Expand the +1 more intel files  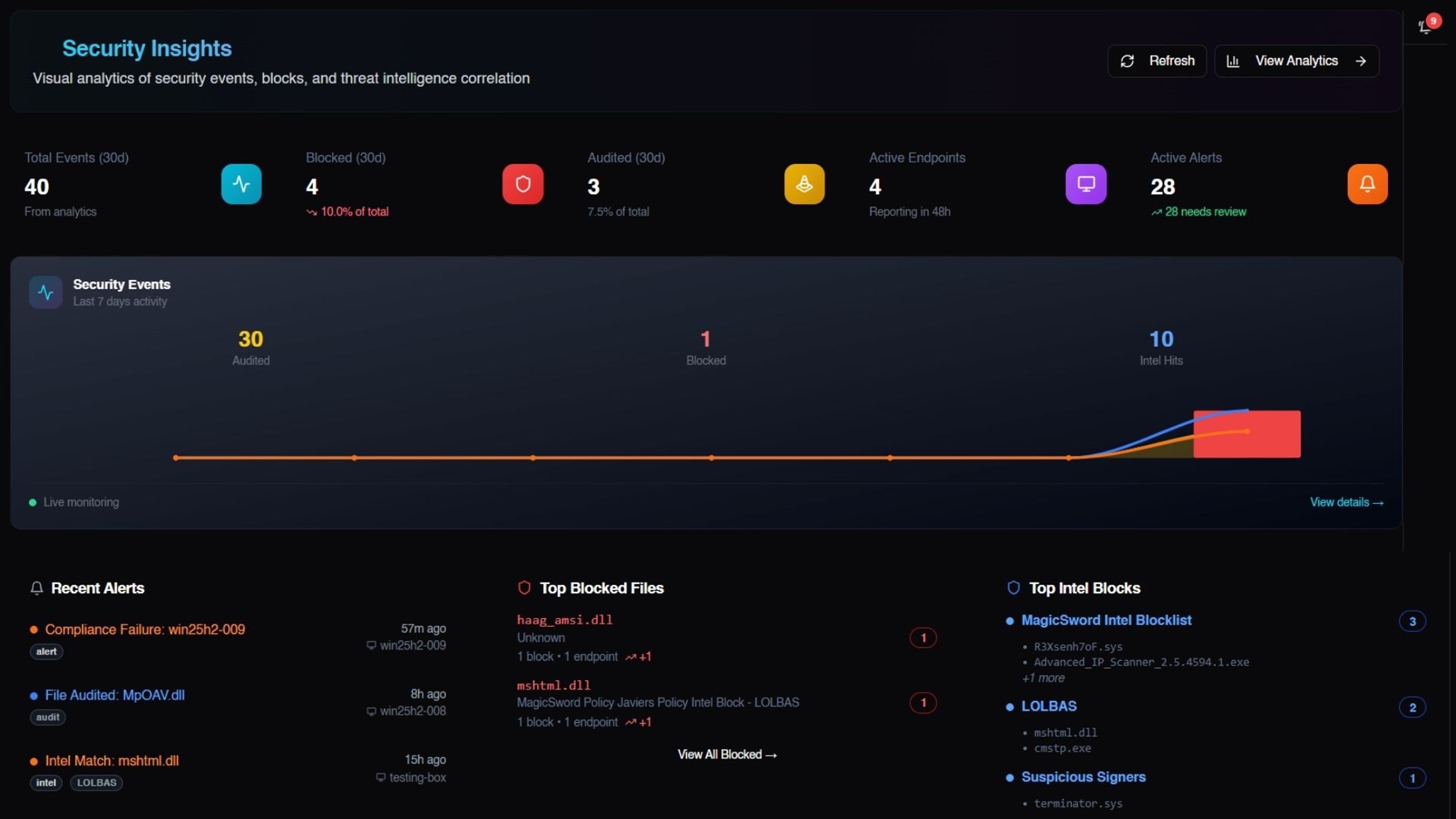click(1043, 678)
